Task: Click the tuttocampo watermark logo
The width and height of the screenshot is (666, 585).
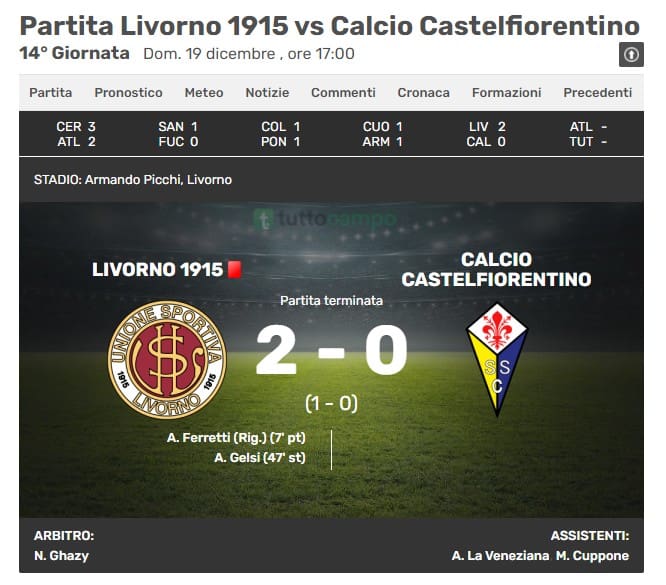Action: pyautogui.click(x=324, y=218)
